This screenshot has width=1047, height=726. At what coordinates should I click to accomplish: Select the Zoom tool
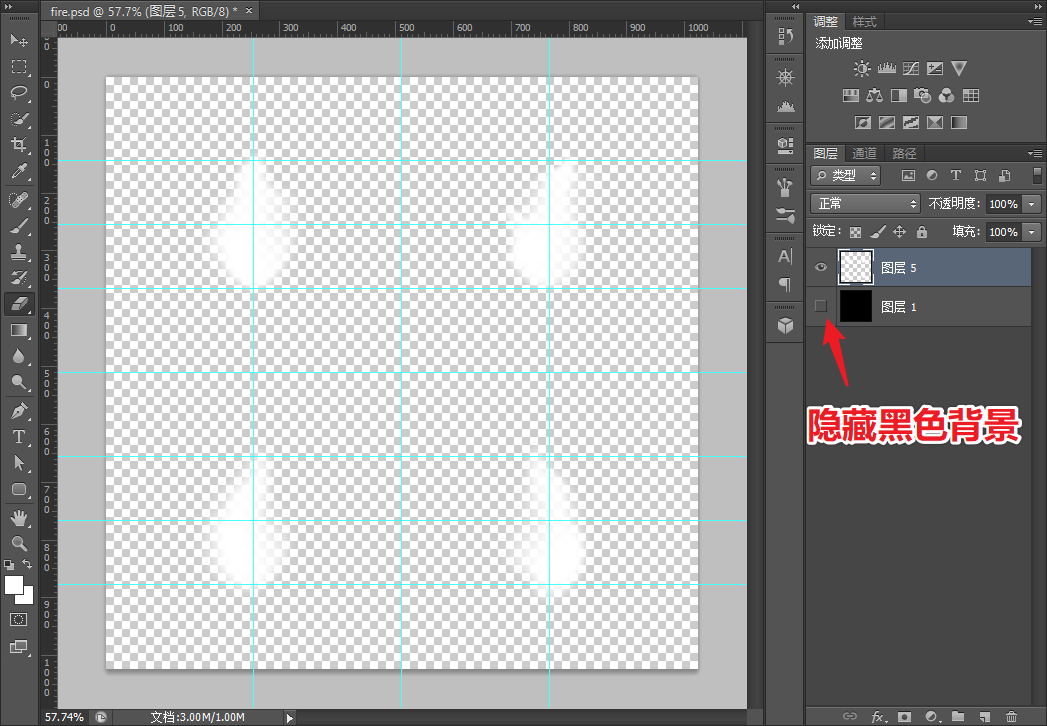coord(19,543)
